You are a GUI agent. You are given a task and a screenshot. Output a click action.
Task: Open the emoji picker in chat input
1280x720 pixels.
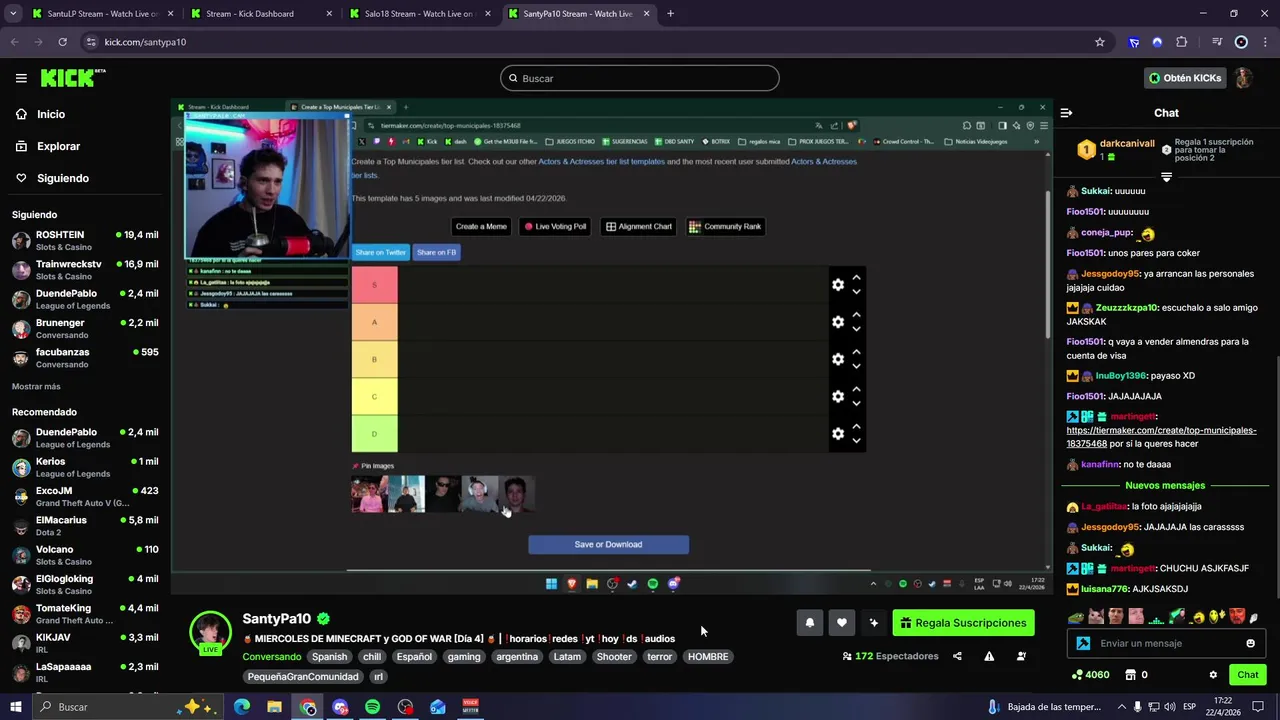tap(1250, 643)
